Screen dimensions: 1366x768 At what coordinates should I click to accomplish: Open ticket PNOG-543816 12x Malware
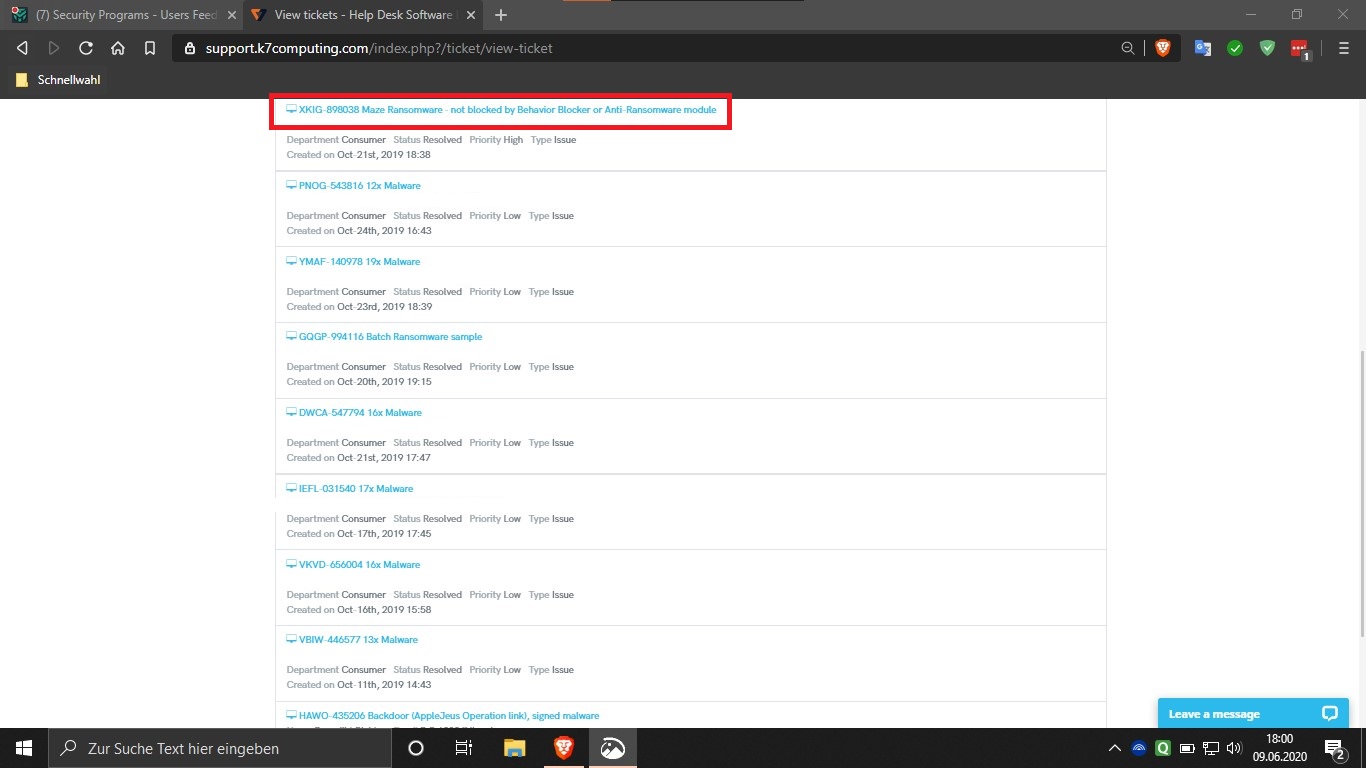pos(359,186)
